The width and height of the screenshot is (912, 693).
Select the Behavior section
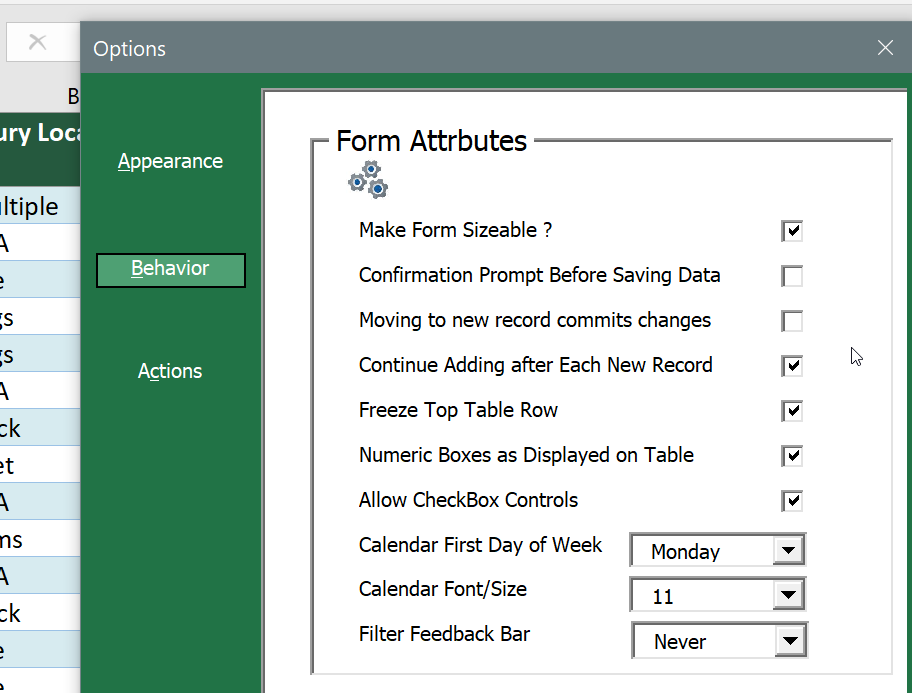pos(170,269)
